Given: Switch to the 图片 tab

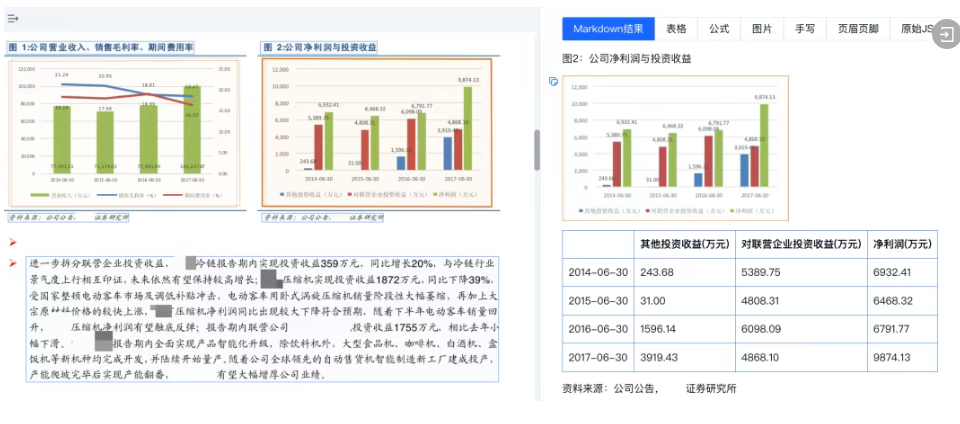Looking at the screenshot, I should 762,29.
